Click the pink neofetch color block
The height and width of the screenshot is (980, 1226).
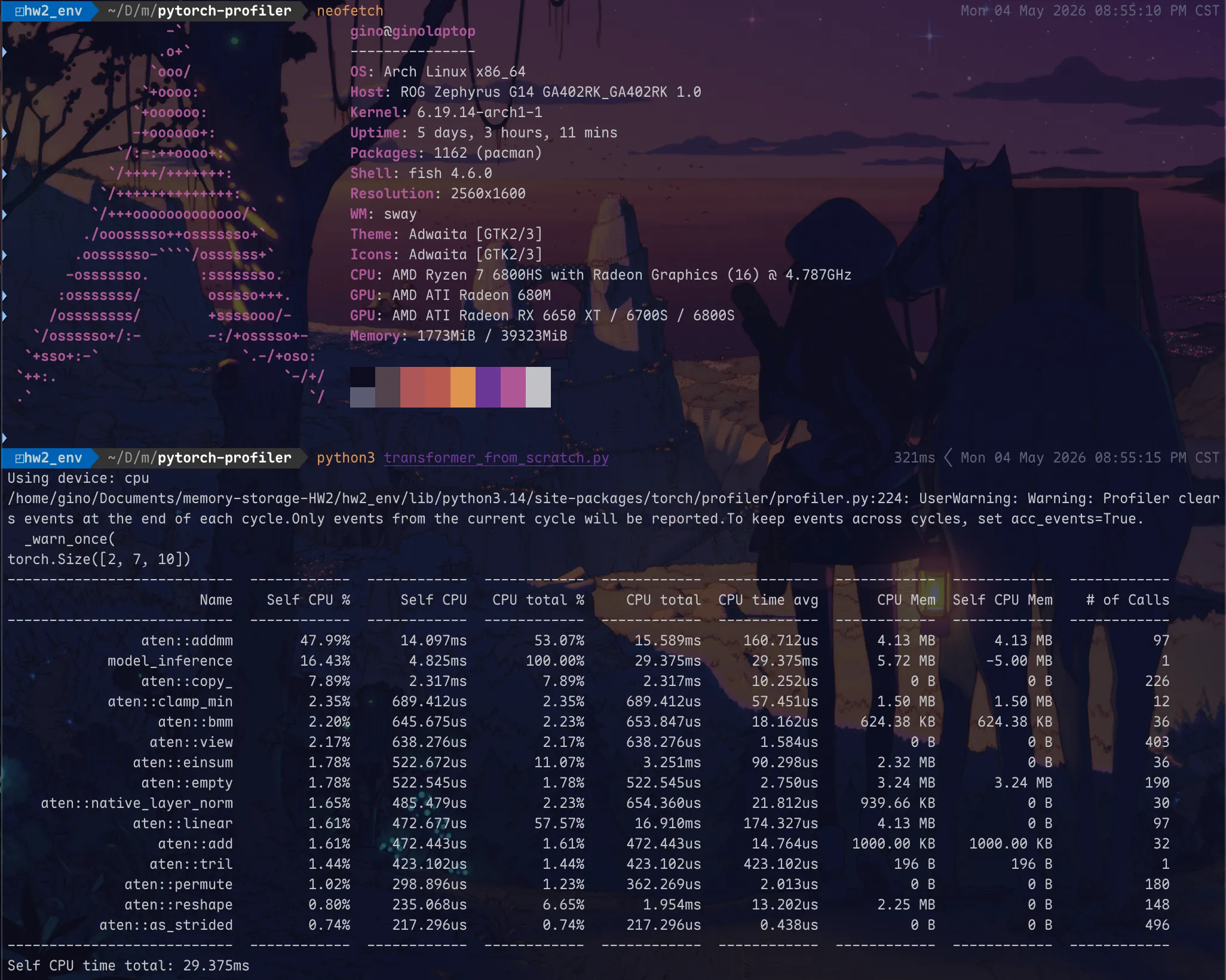coord(513,387)
